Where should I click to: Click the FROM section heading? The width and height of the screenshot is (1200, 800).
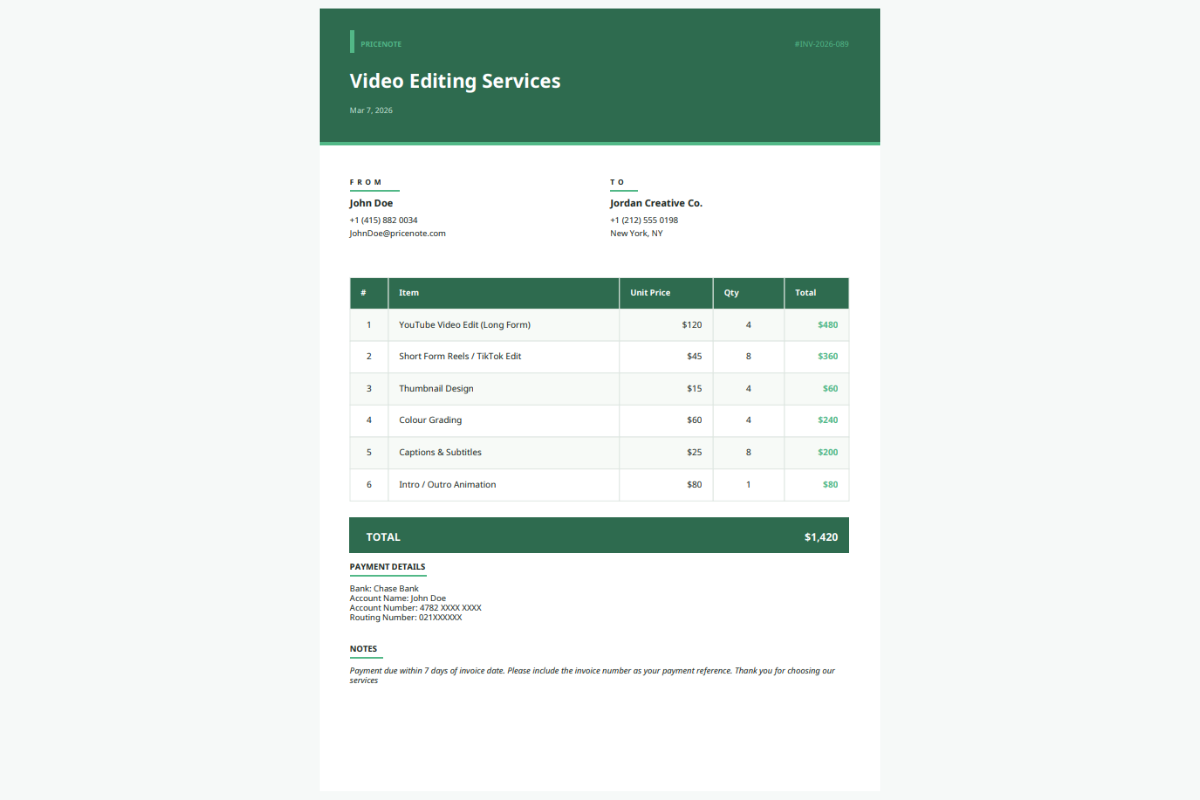[363, 182]
